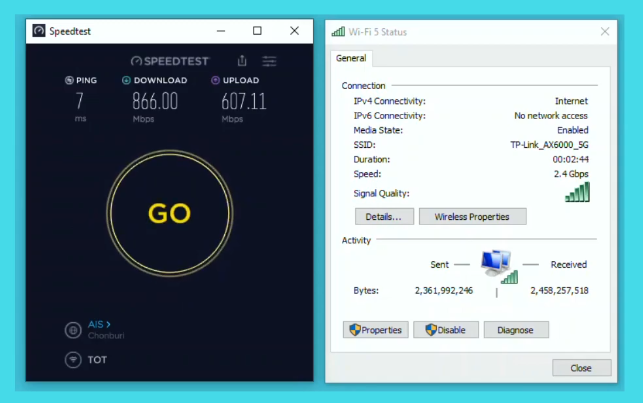Screen dimensions: 643x403
Task: Click the Speedtest app icon in title bar
Action: 39,31
